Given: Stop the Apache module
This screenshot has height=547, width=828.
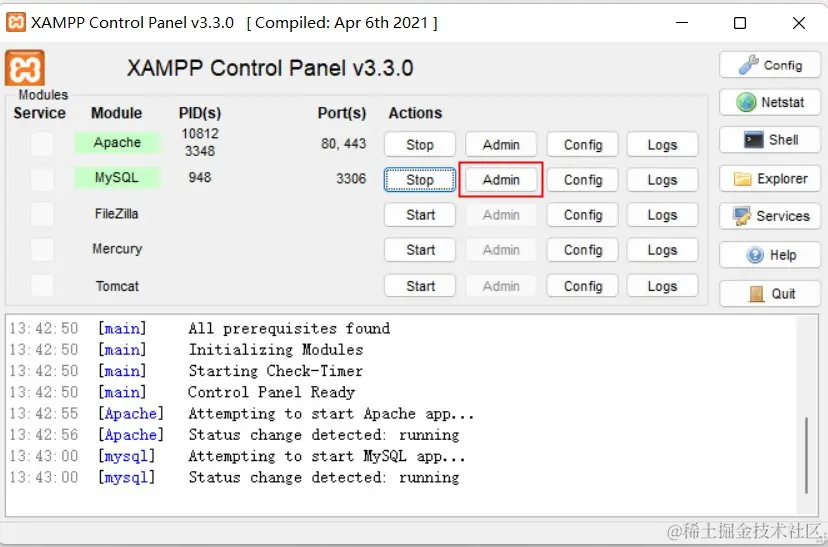Looking at the screenshot, I should click(420, 144).
